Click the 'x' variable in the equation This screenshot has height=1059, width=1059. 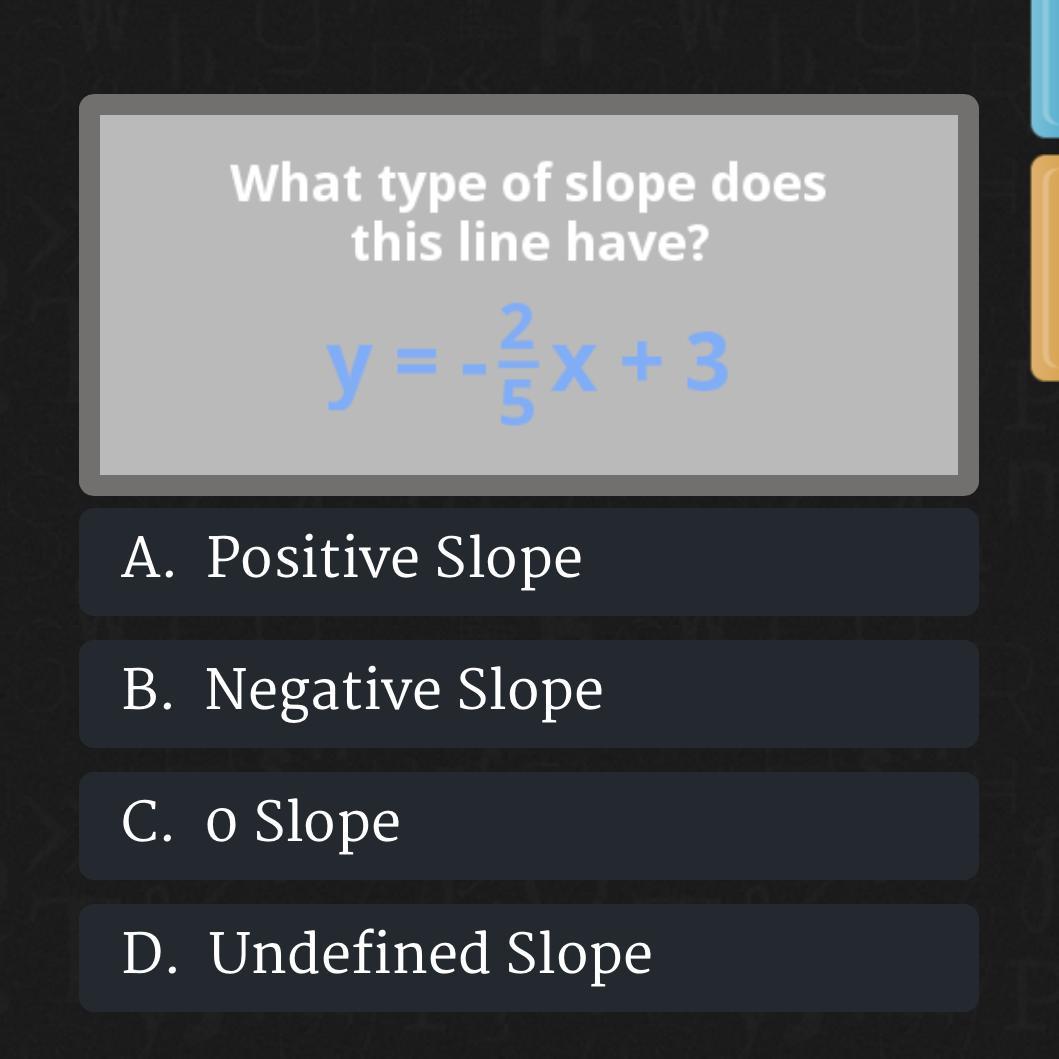tap(574, 367)
